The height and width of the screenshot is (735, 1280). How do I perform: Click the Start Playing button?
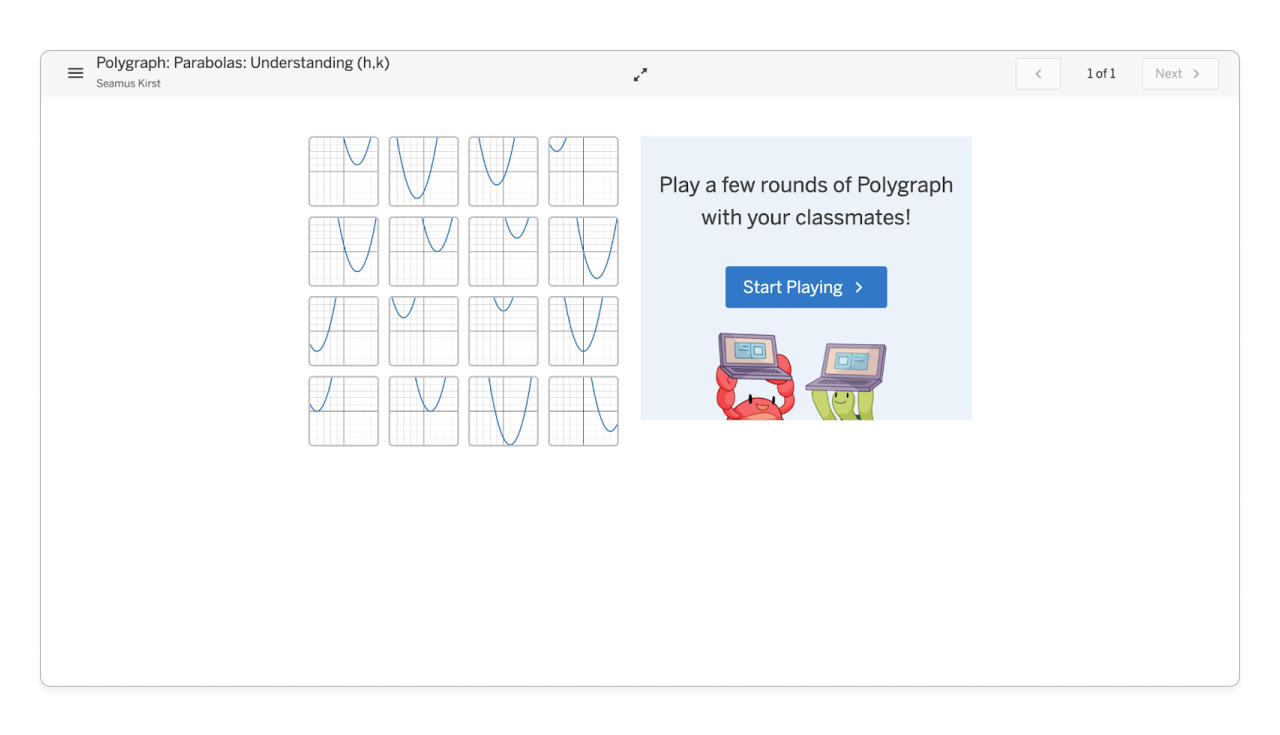[806, 287]
